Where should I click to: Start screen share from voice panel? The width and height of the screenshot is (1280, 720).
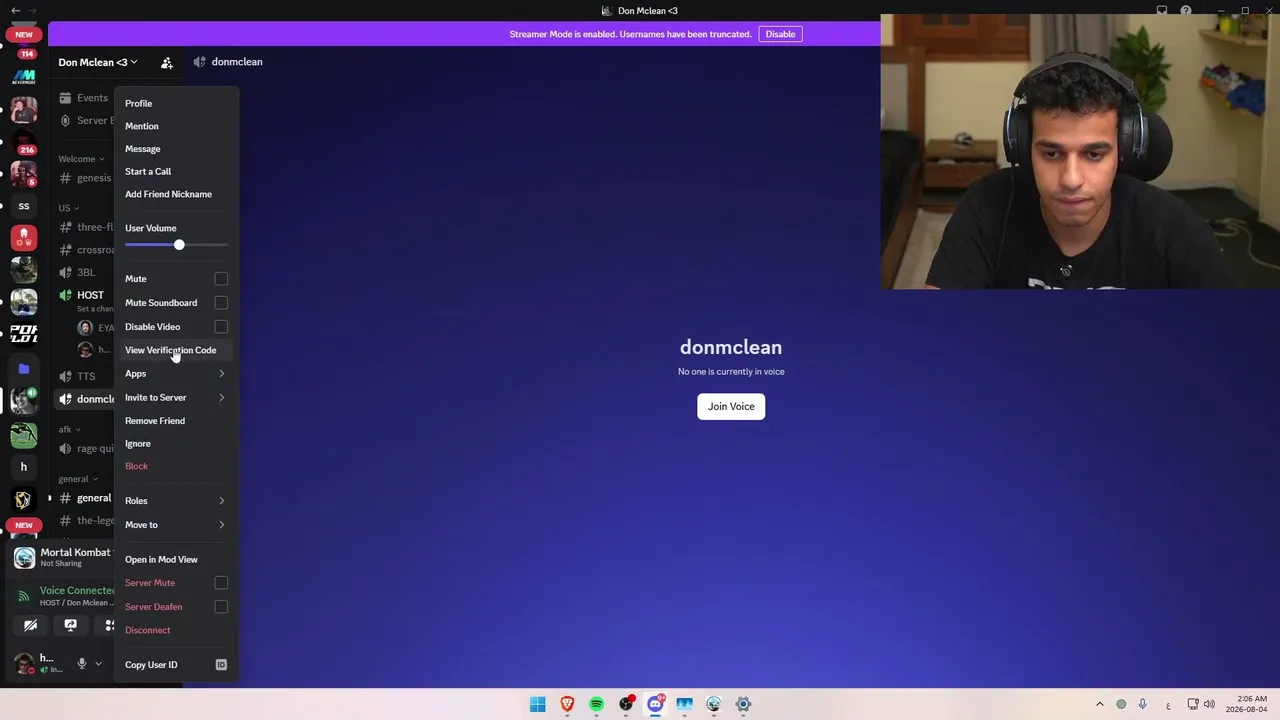pos(70,625)
